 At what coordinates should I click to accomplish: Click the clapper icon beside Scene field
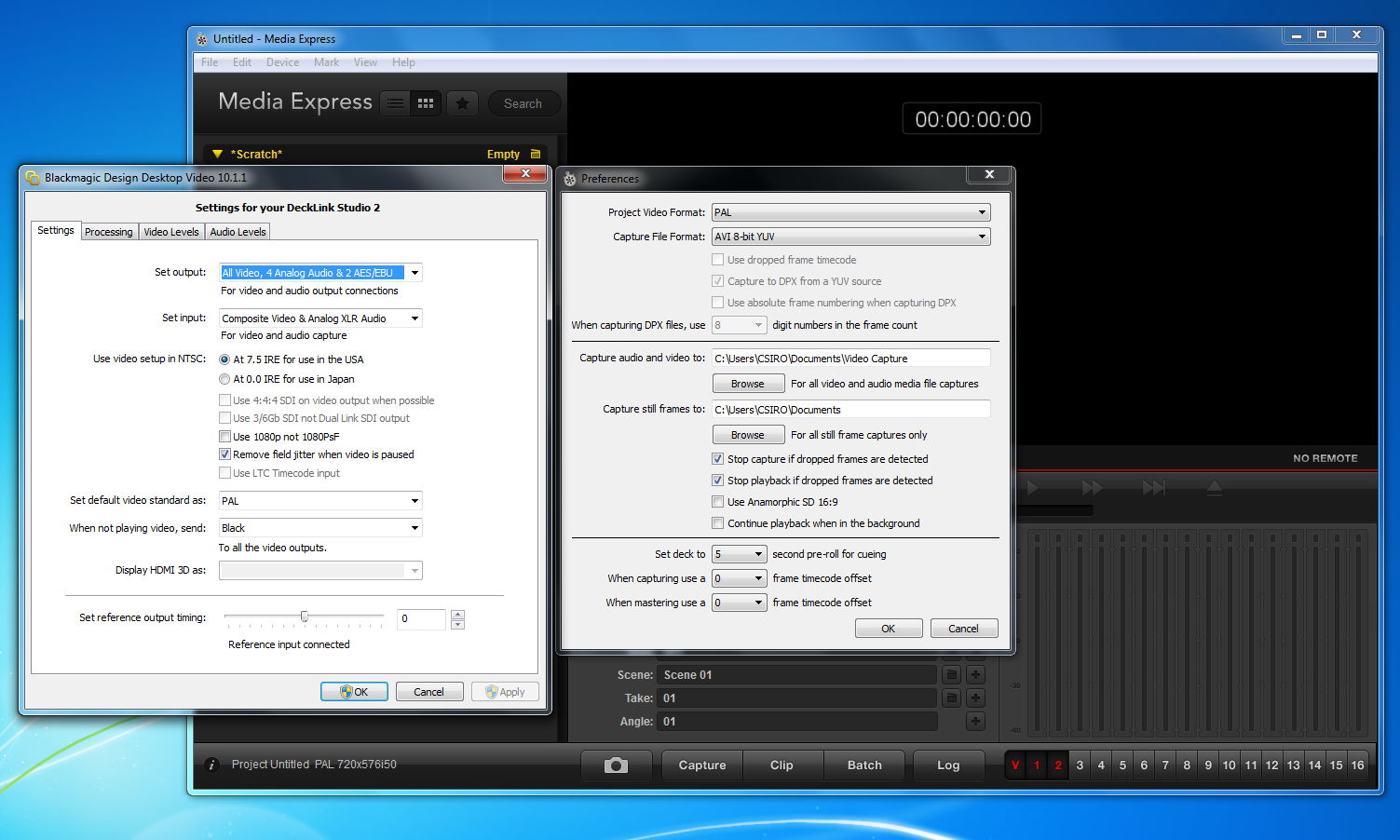pyautogui.click(x=951, y=675)
